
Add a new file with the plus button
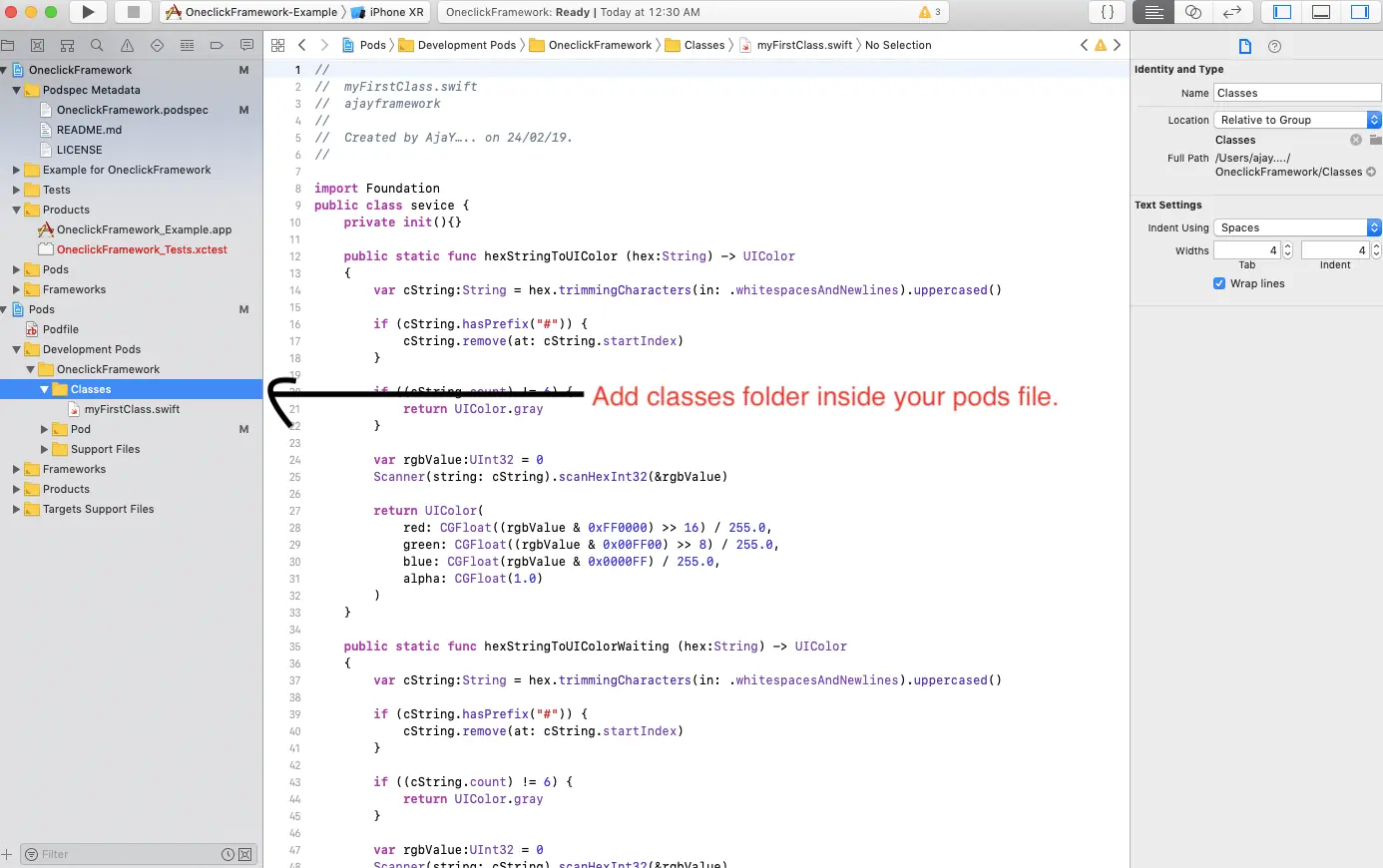(7, 854)
